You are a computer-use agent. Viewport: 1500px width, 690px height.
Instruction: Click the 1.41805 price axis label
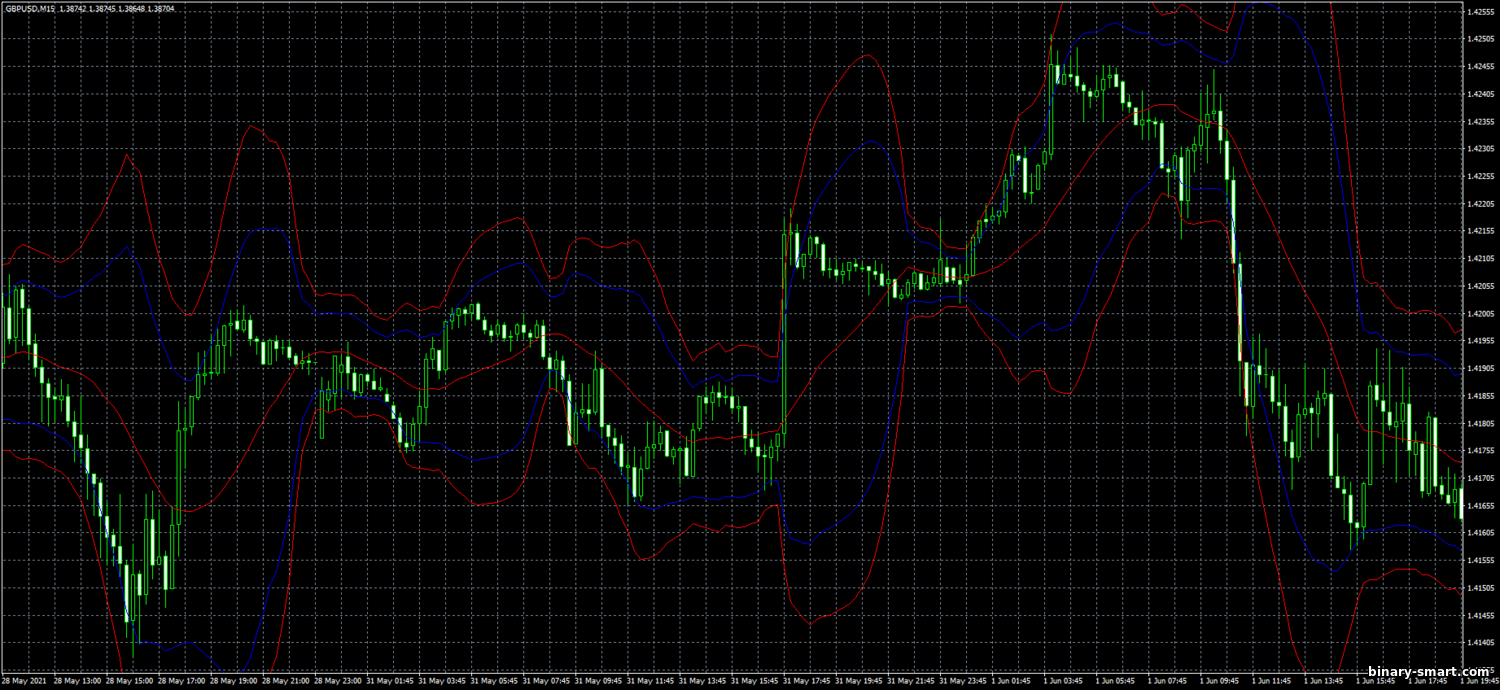point(1480,423)
